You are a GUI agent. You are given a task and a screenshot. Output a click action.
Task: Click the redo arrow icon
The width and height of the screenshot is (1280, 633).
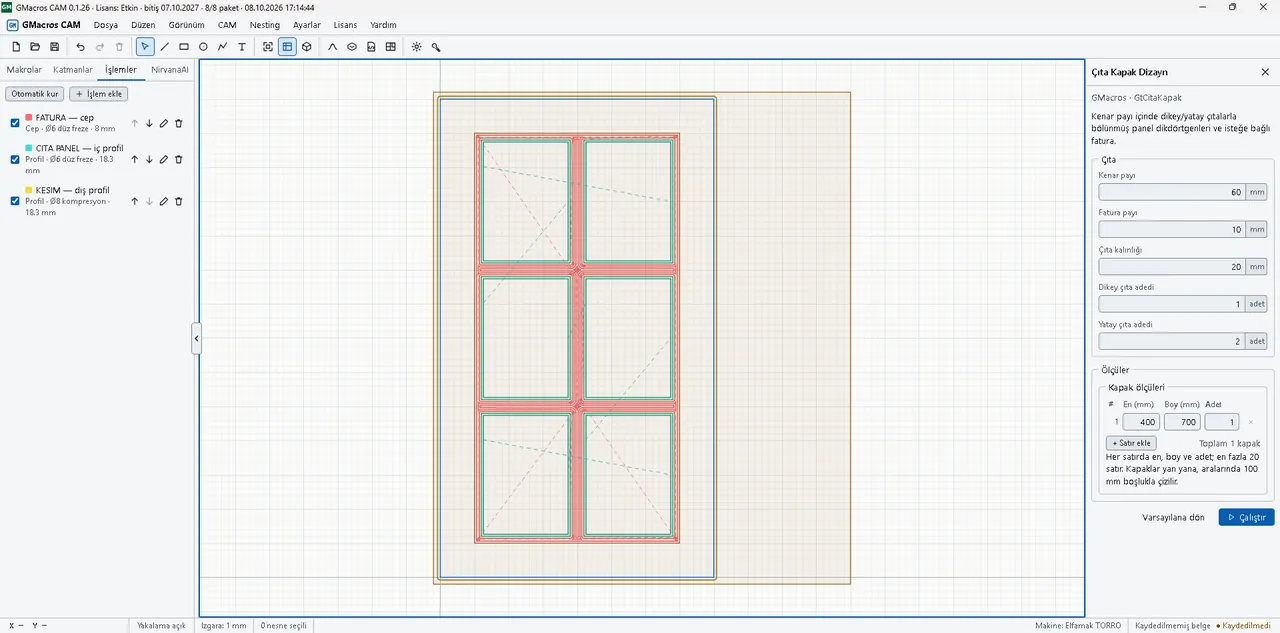[100, 47]
